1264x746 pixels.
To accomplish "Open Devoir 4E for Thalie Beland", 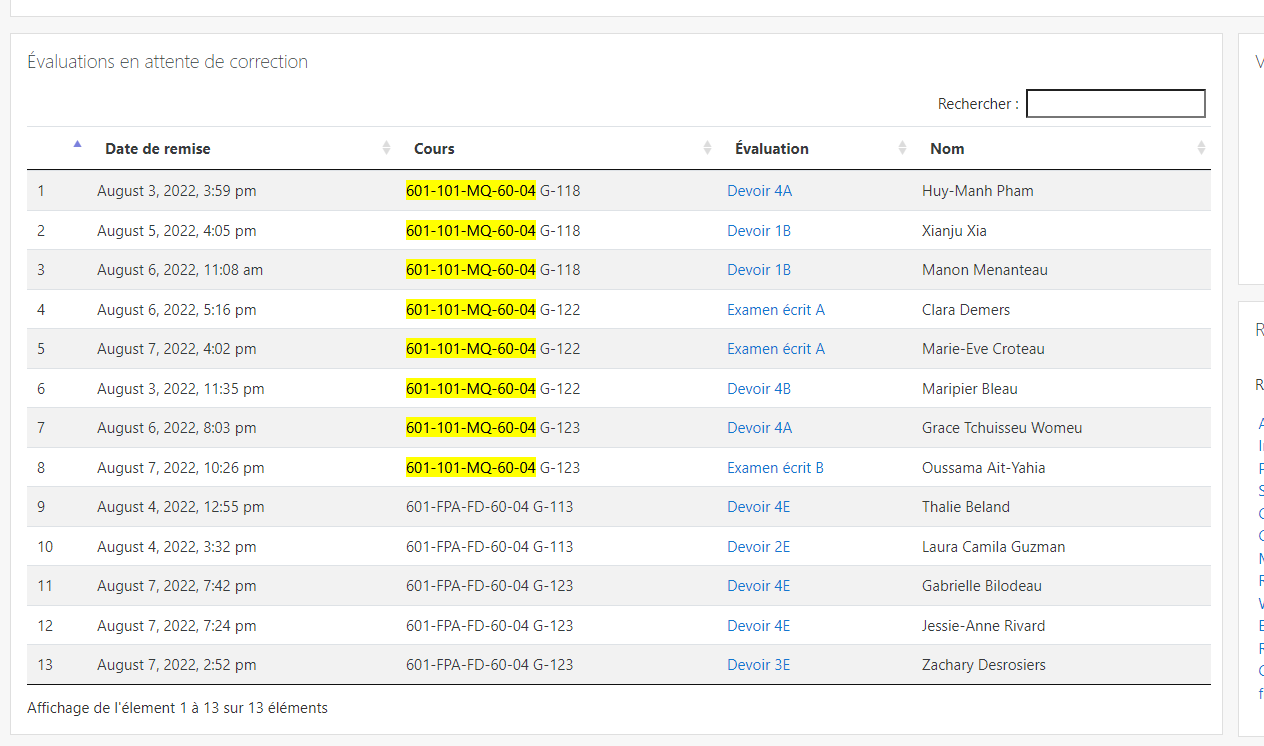I will (x=758, y=506).
